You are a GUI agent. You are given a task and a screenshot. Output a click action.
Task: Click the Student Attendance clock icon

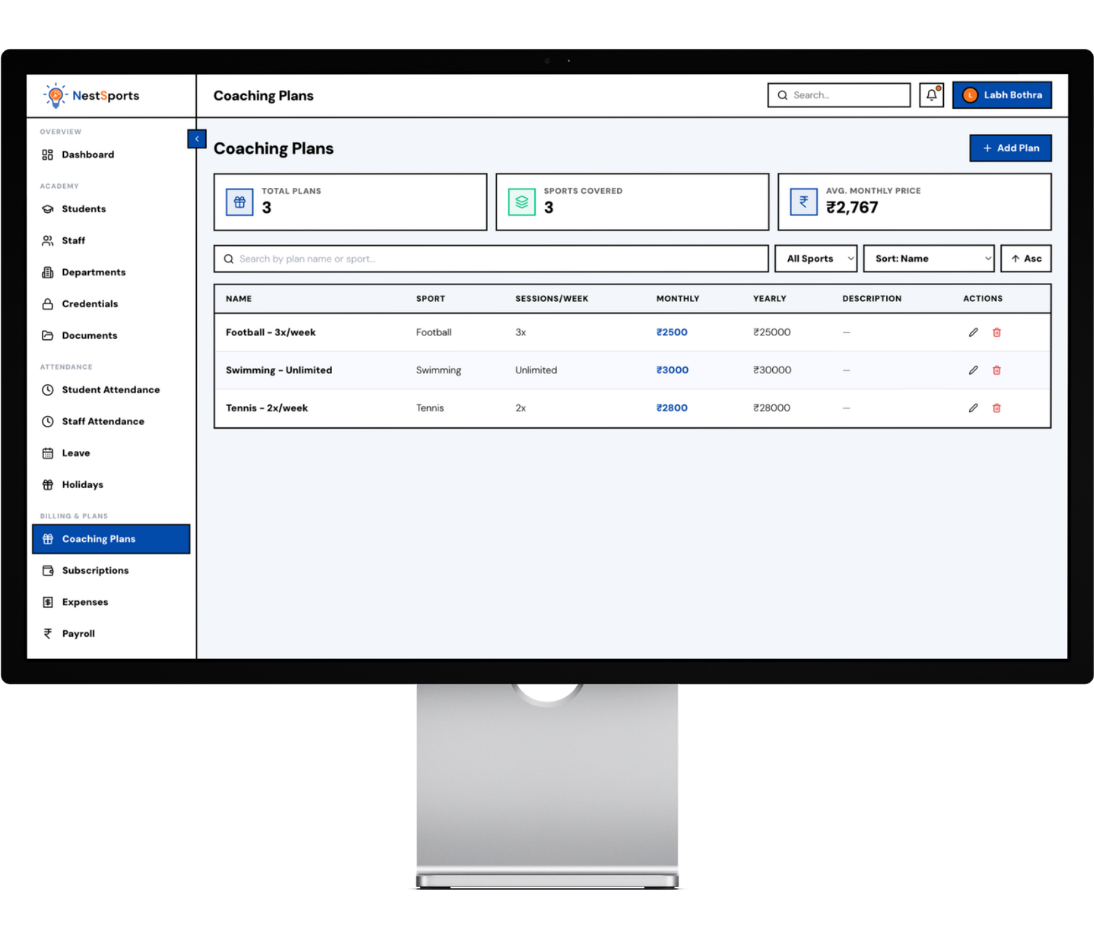(47, 389)
